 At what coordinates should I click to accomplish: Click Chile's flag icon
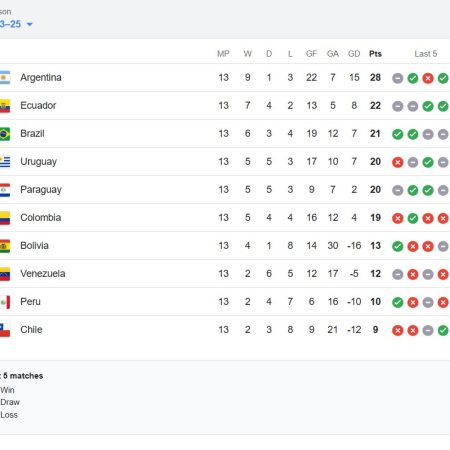click(5, 330)
